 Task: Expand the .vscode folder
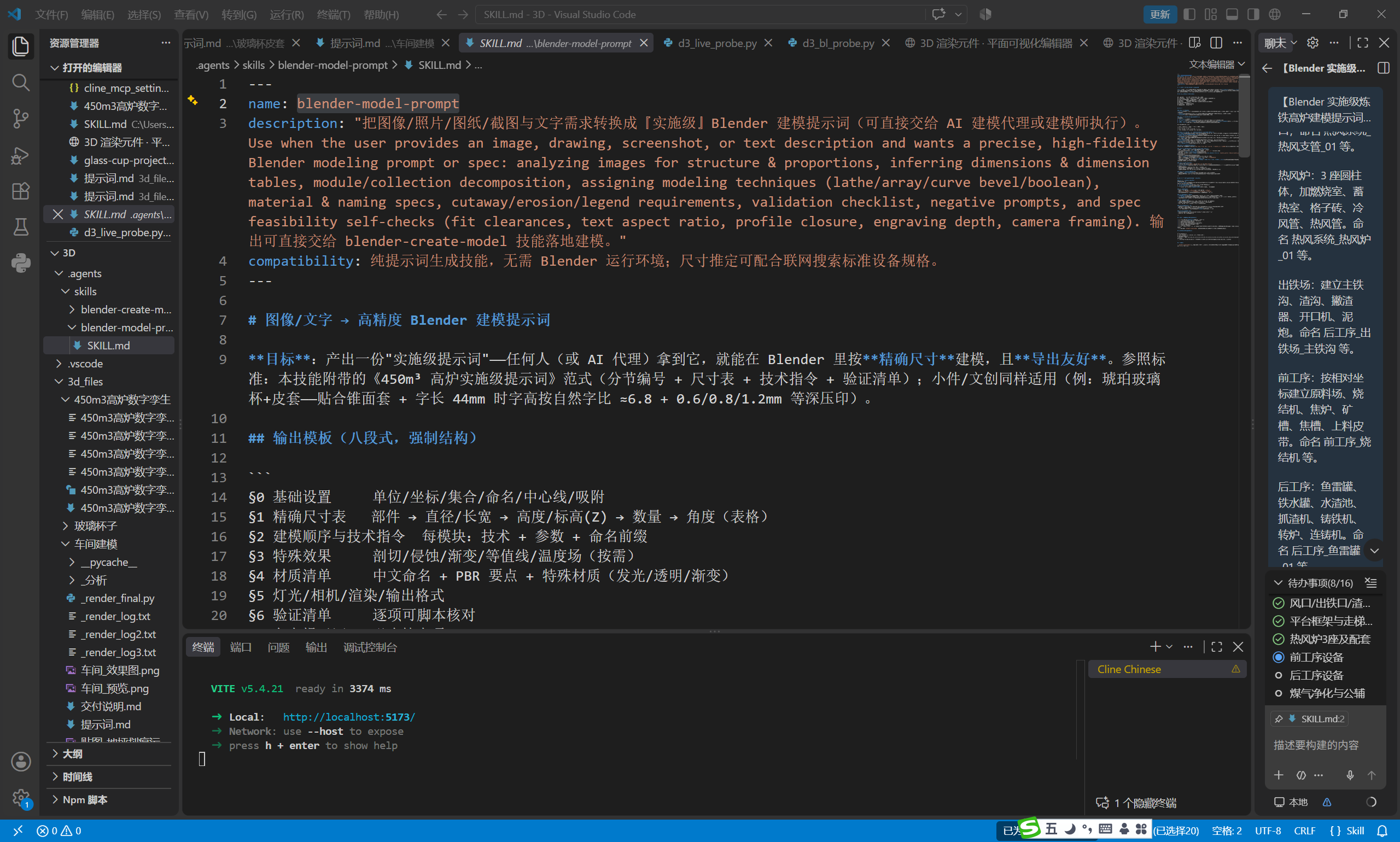(x=59, y=364)
